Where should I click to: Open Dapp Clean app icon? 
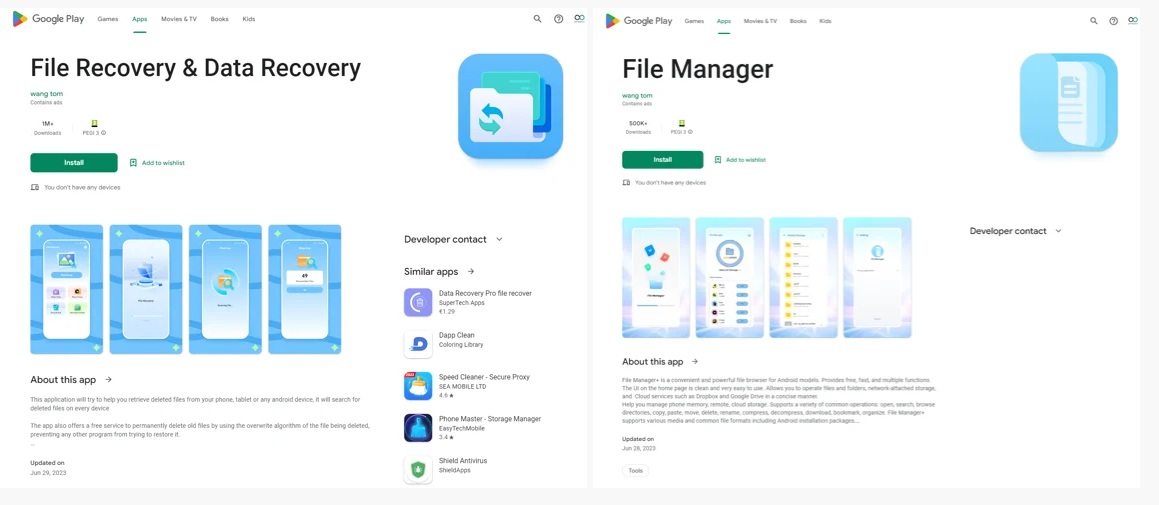click(x=418, y=344)
